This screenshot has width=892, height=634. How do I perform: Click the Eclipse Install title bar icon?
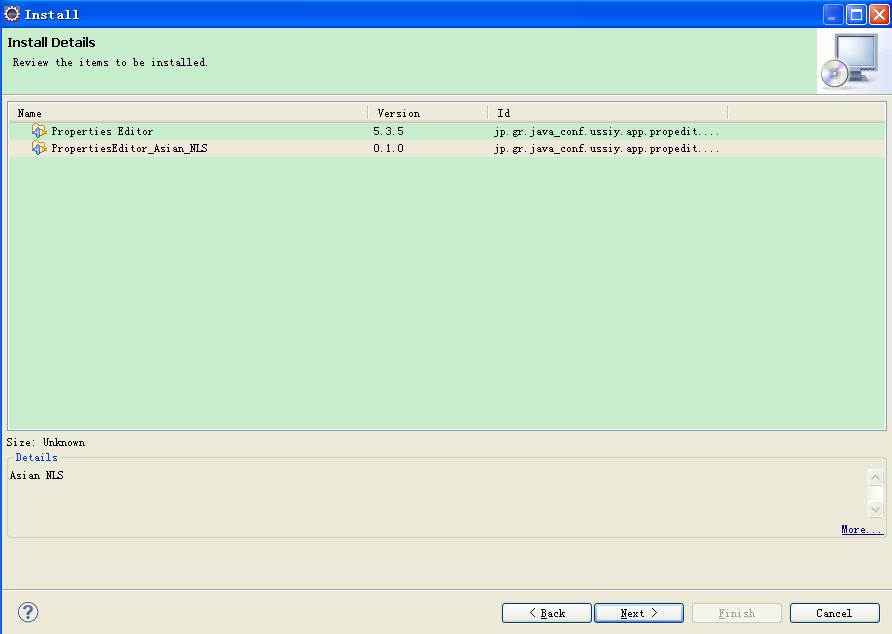(x=11, y=14)
